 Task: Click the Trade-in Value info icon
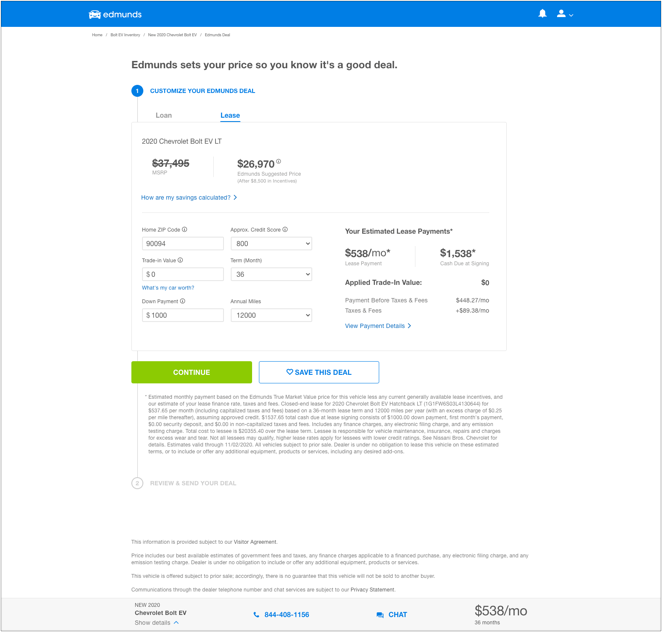[180, 260]
